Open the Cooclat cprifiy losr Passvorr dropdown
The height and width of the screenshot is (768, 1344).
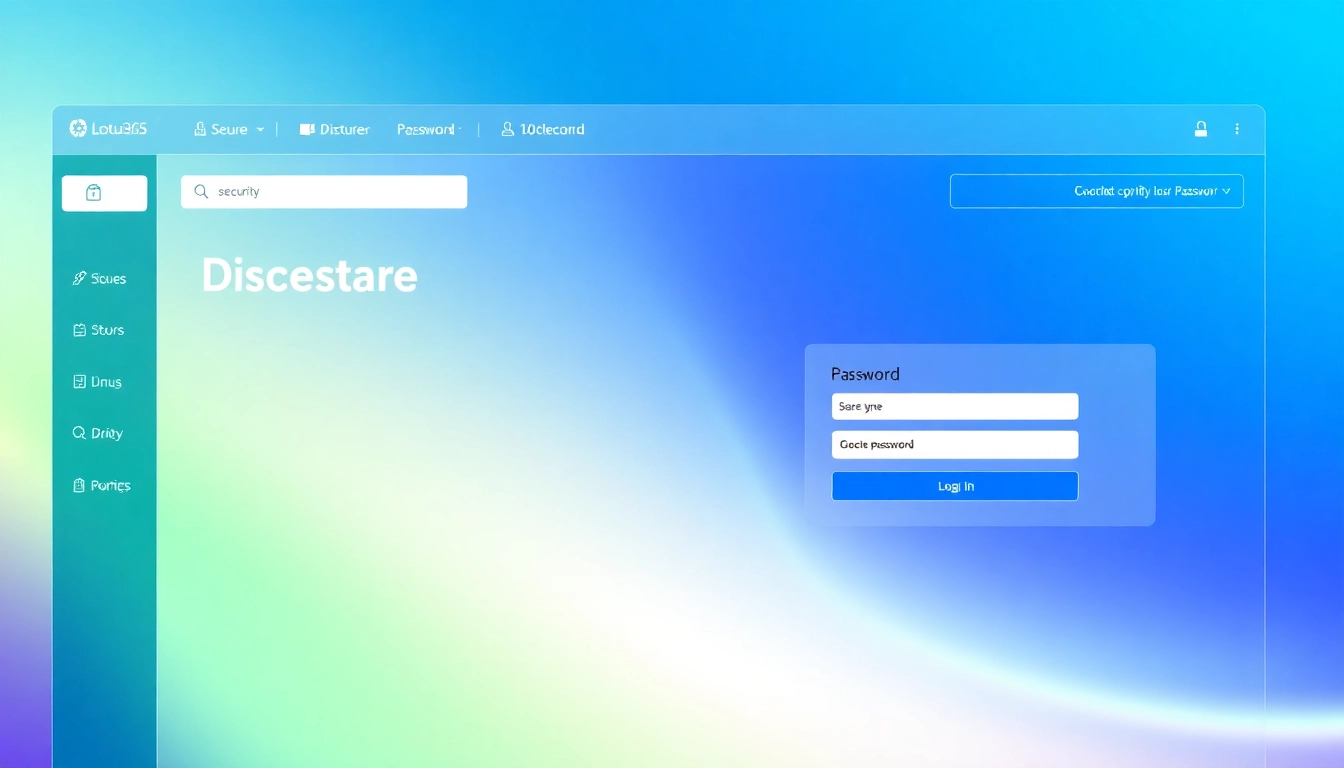pyautogui.click(x=1096, y=191)
